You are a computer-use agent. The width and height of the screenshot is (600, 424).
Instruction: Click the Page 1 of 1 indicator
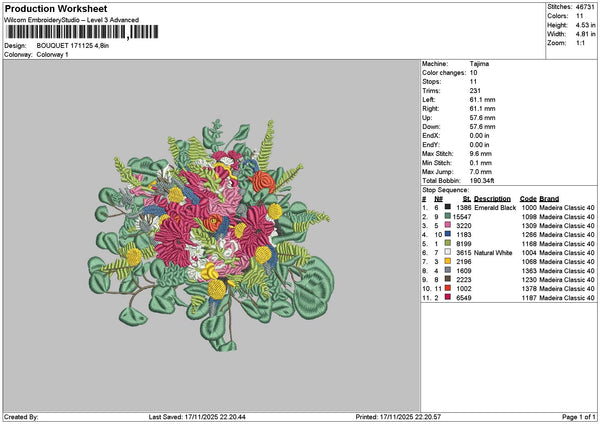point(579,417)
